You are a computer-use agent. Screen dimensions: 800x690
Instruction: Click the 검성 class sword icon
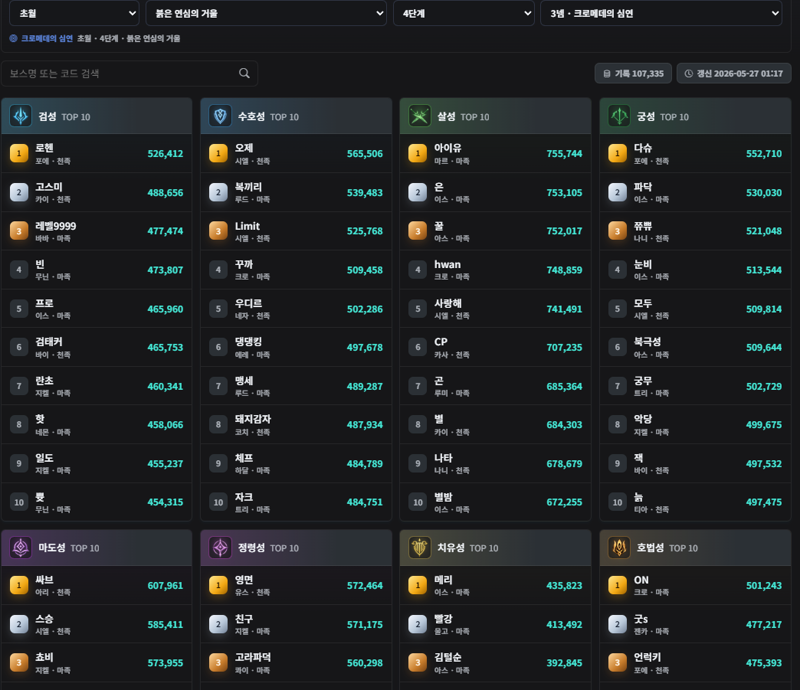[20, 116]
